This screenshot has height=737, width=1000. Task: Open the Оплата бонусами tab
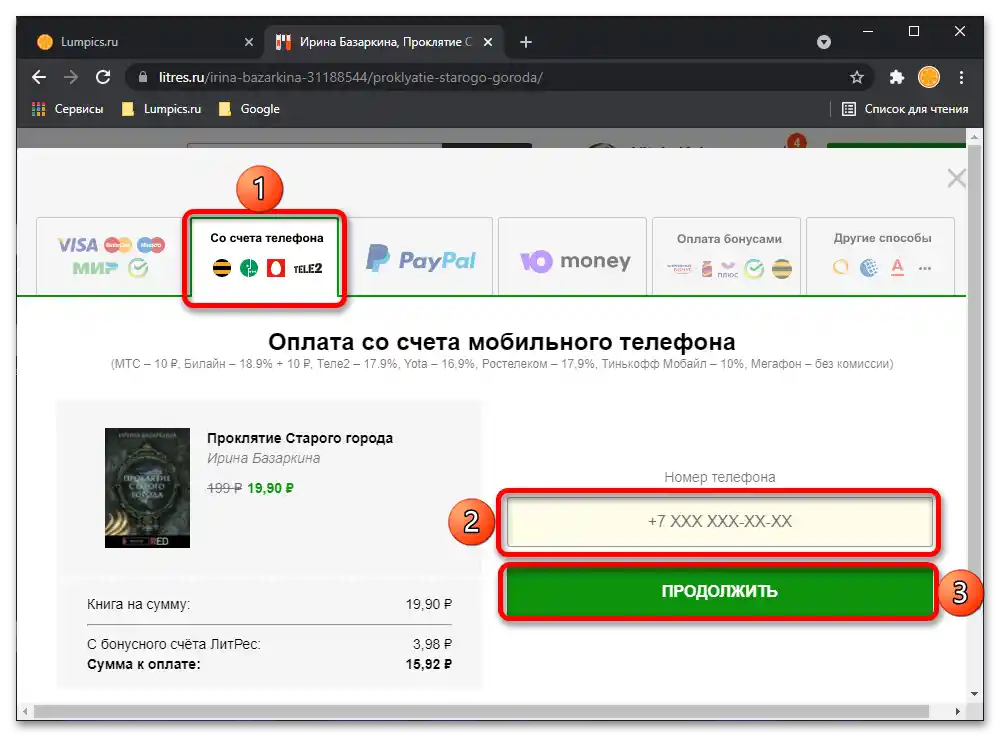(x=726, y=256)
